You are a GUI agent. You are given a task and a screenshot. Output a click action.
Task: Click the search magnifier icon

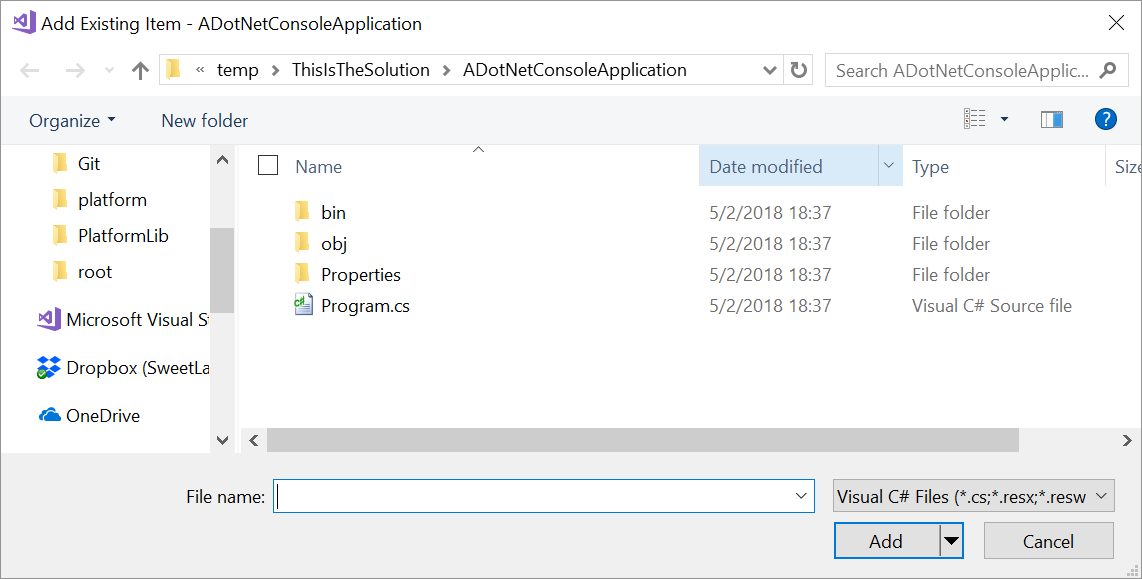(1108, 70)
